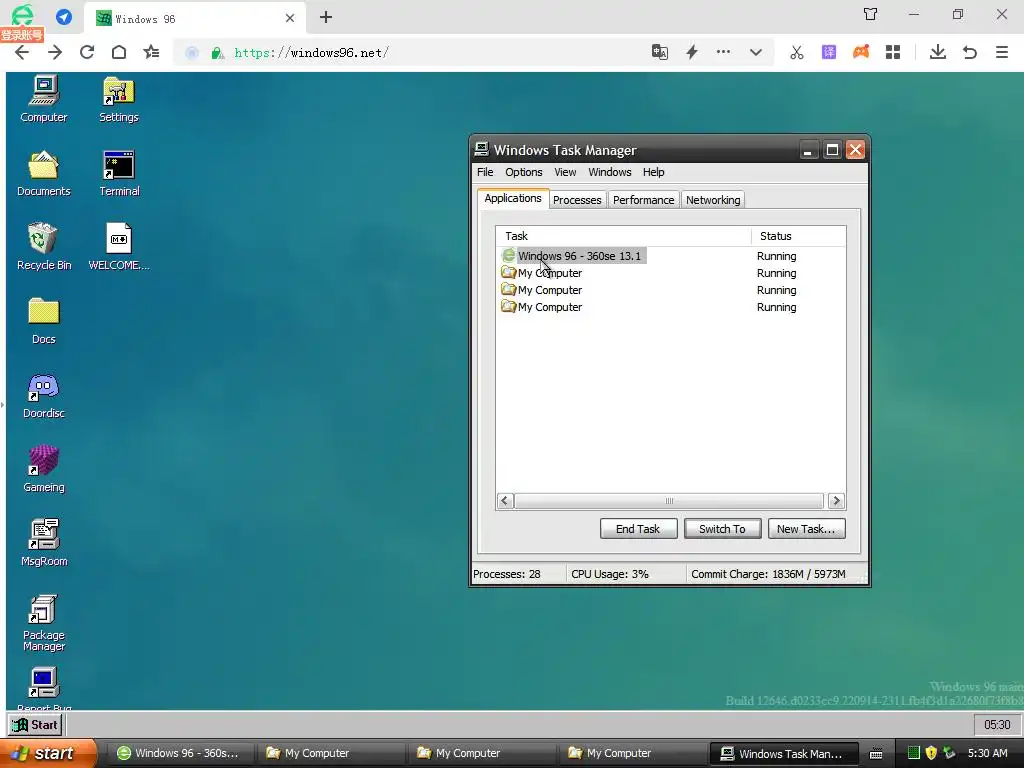This screenshot has width=1024, height=768.
Task: Click the orange game controller icon
Action: tap(861, 52)
